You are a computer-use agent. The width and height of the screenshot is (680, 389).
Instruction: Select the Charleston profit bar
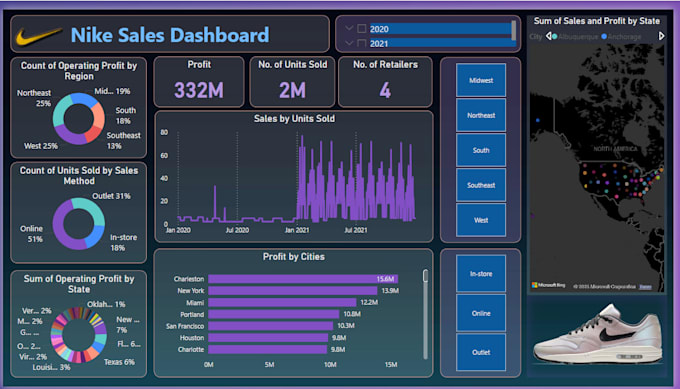(303, 279)
